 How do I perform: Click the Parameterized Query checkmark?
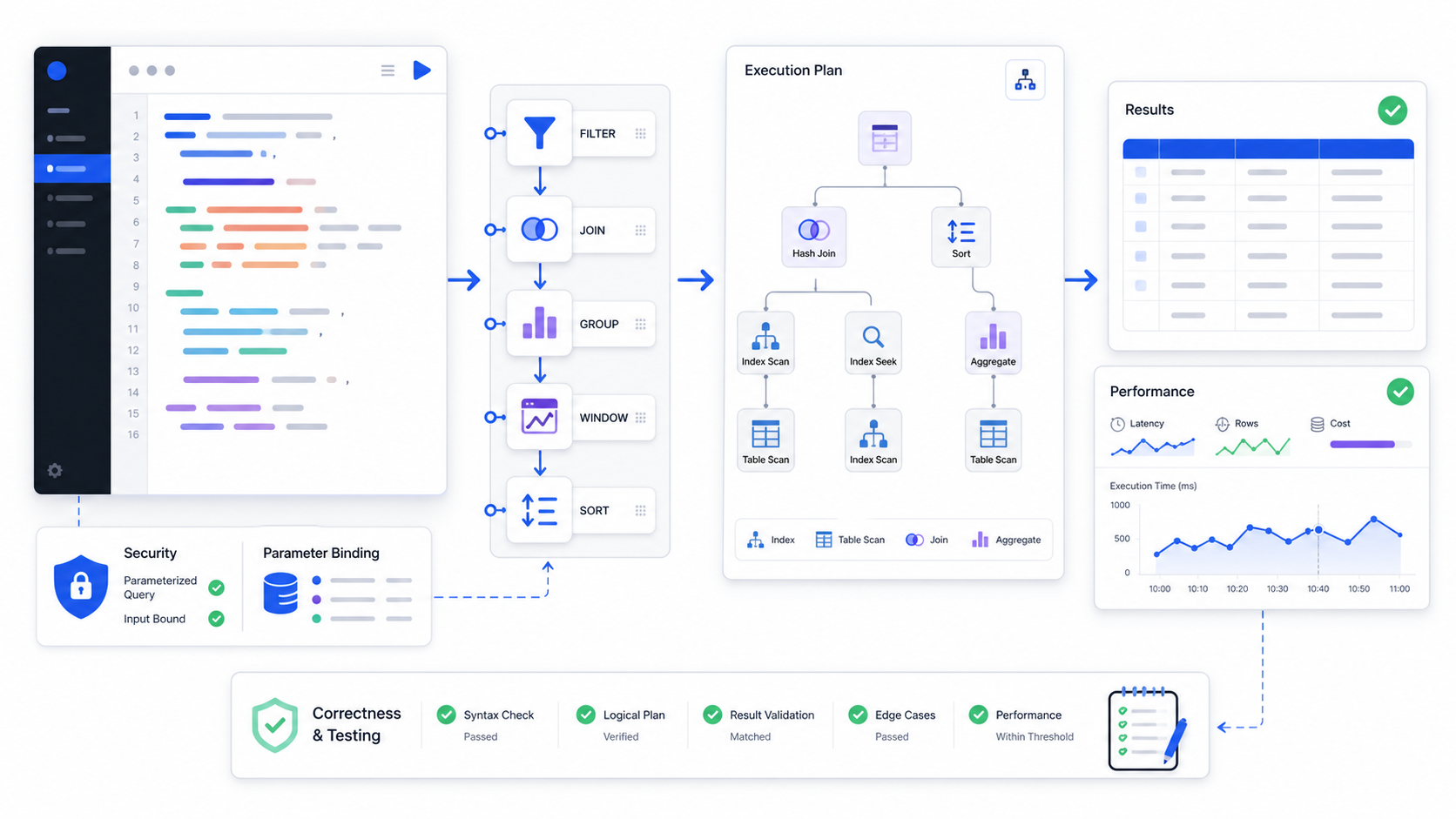[217, 587]
